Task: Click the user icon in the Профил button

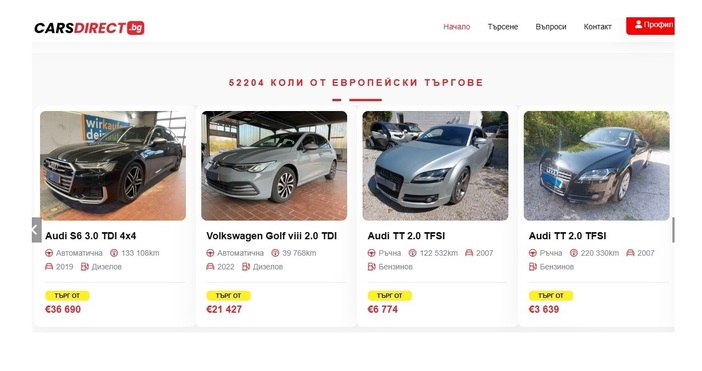Action: pos(638,25)
